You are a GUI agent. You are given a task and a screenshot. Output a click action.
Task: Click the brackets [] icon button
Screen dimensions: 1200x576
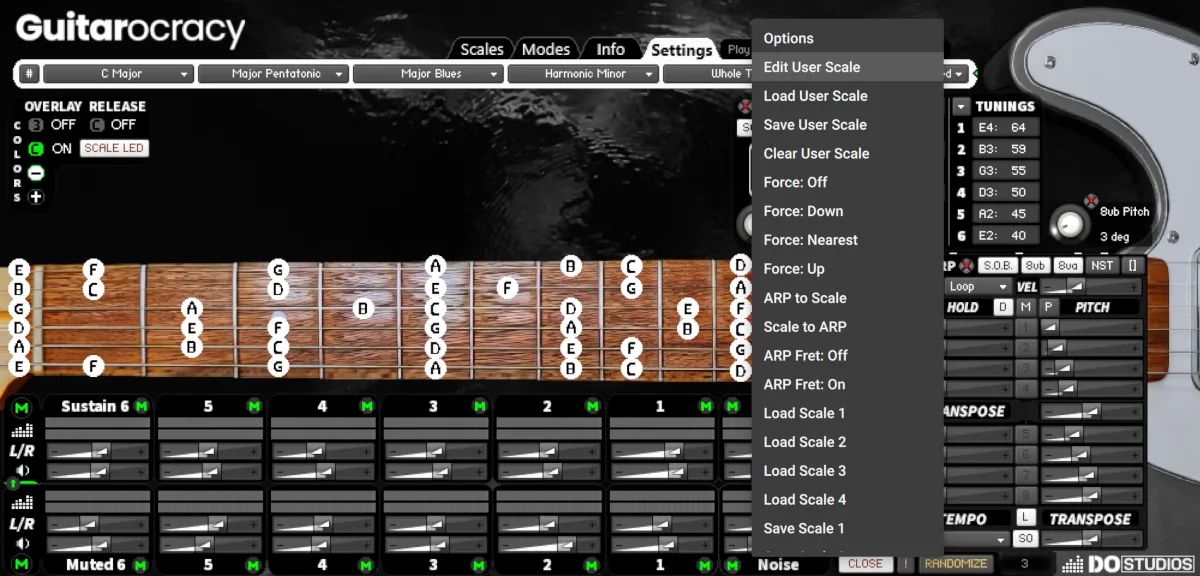1132,266
